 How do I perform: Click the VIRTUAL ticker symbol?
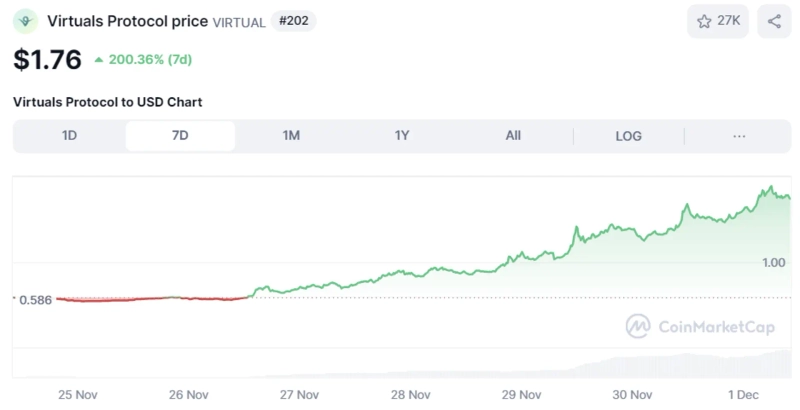[238, 22]
